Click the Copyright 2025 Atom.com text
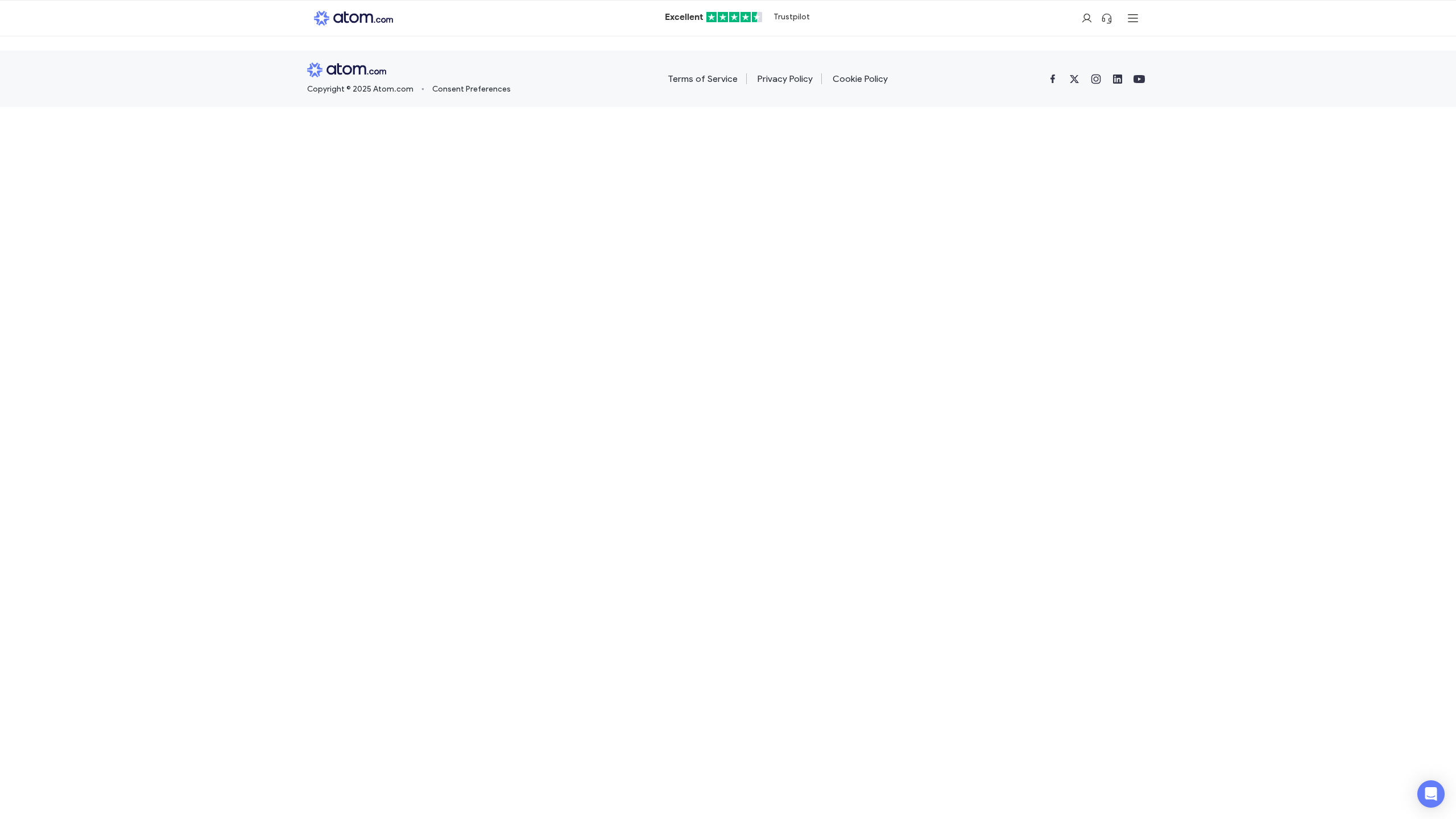 (360, 89)
